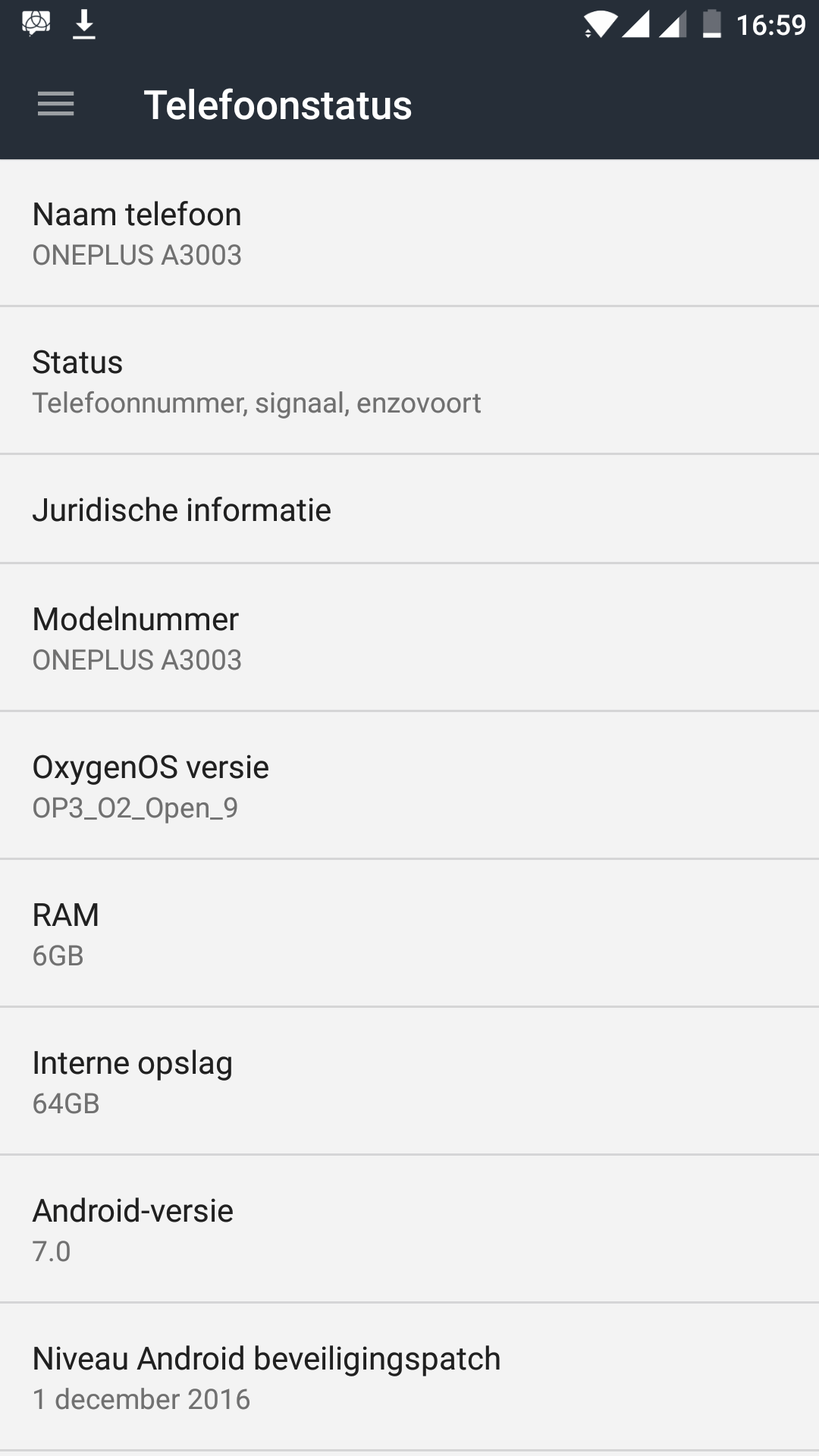This screenshot has width=819, height=1456.
Task: Tap the Wi-Fi signal icon
Action: (599, 25)
